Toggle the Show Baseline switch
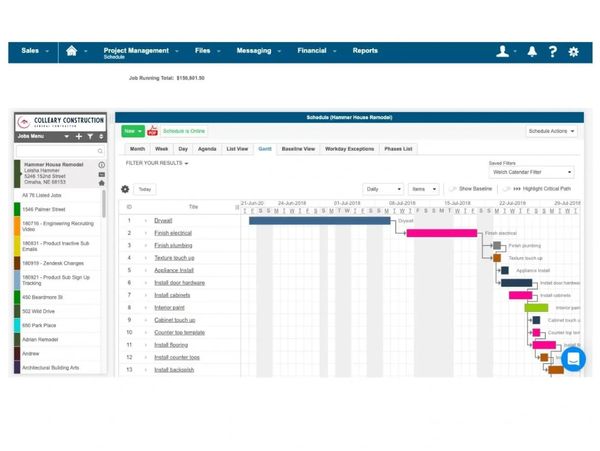Viewport: 600px width, 451px height. (453, 189)
